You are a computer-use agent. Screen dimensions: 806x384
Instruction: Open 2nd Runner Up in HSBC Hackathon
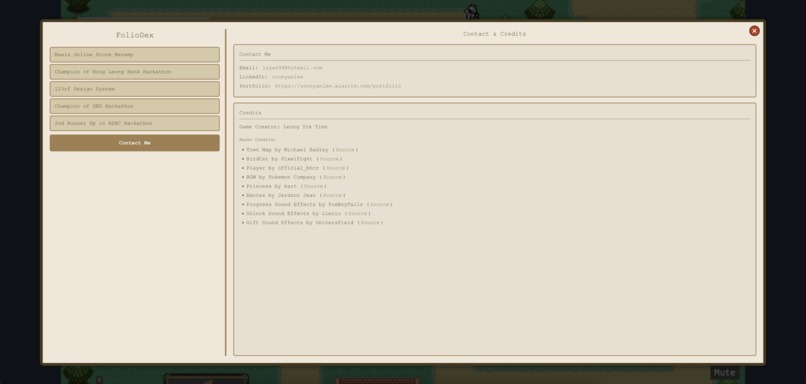(x=135, y=123)
